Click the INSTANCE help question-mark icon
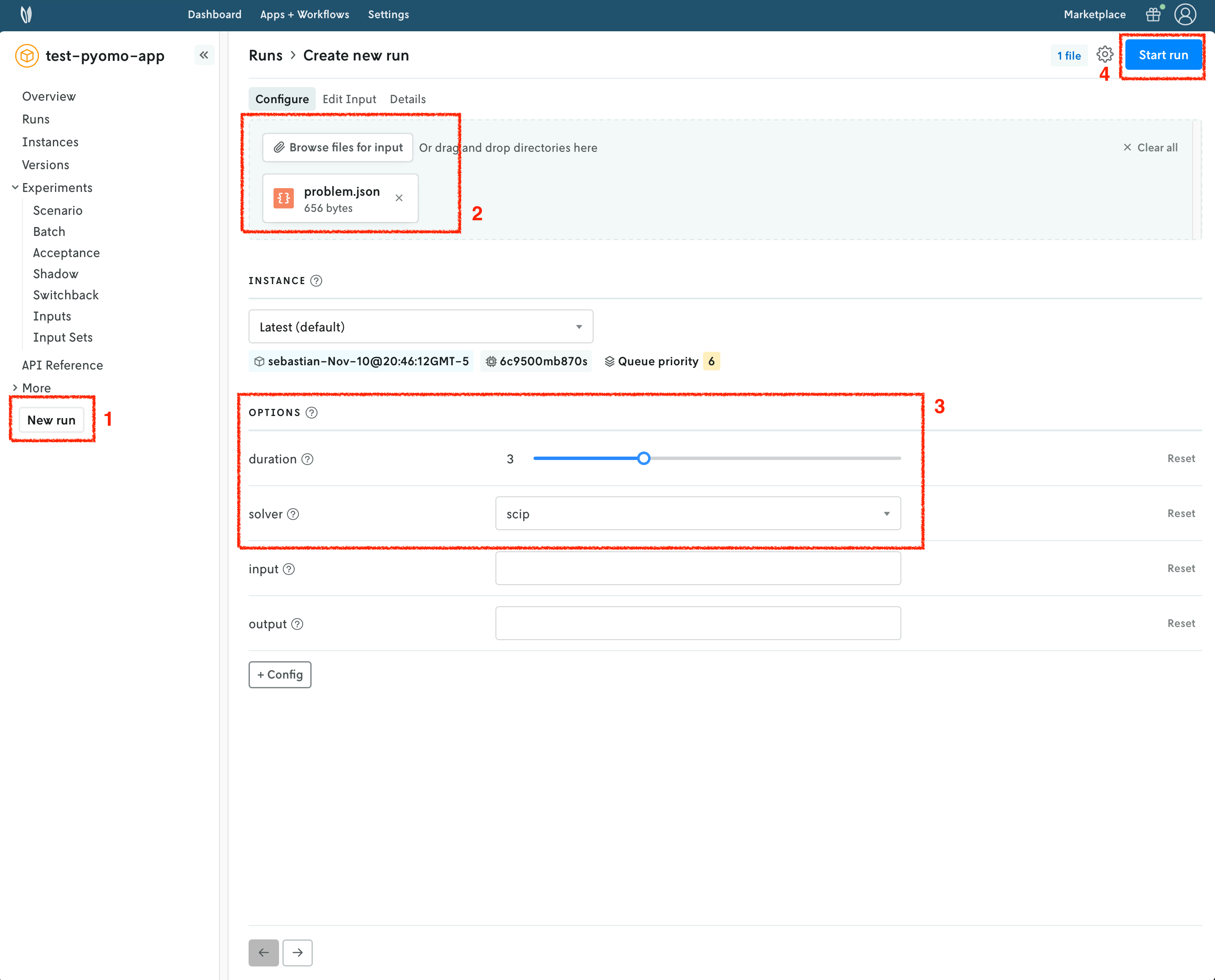The image size is (1215, 980). [x=316, y=281]
